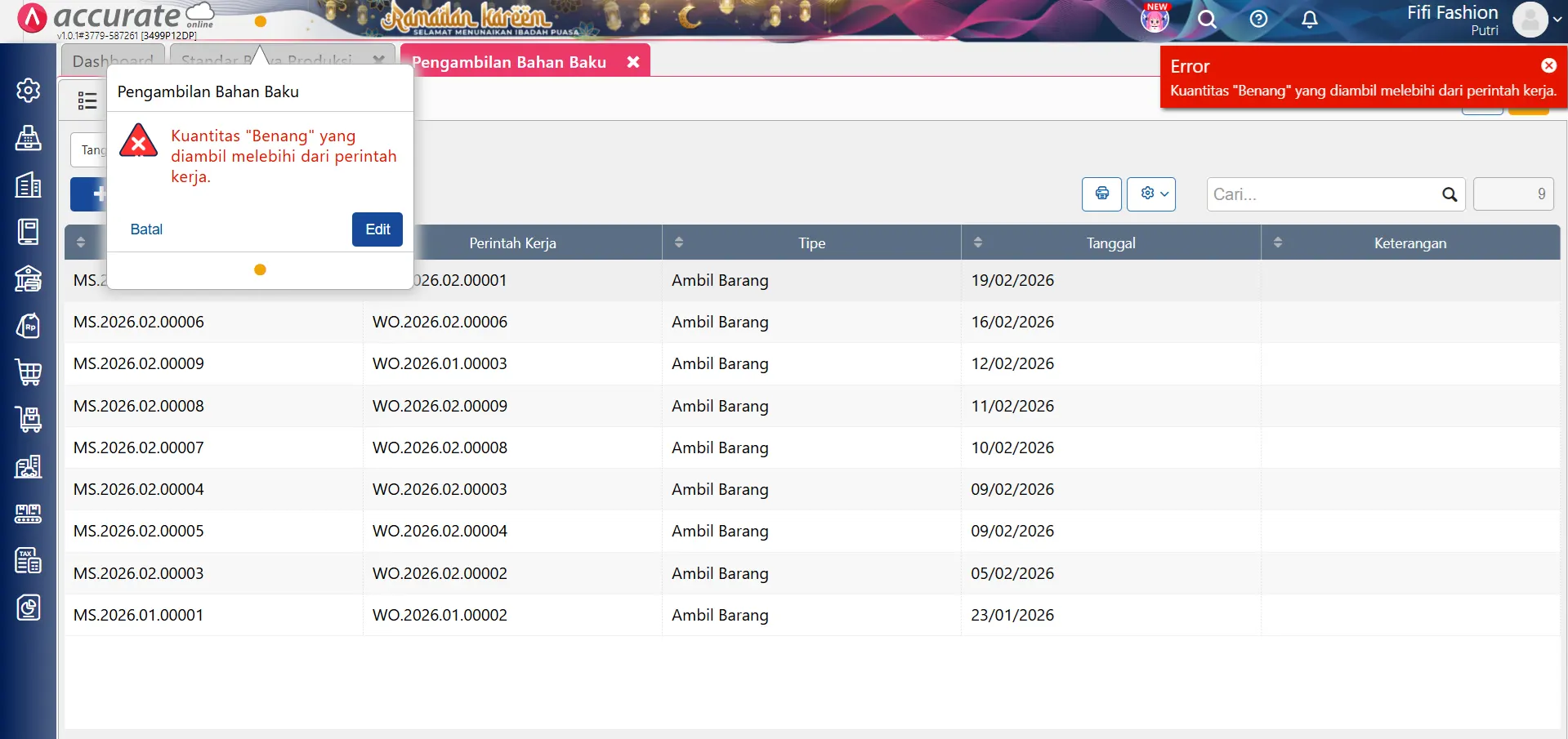Dismiss the red Error notification
The width and height of the screenshot is (1568, 739).
coord(1548,65)
